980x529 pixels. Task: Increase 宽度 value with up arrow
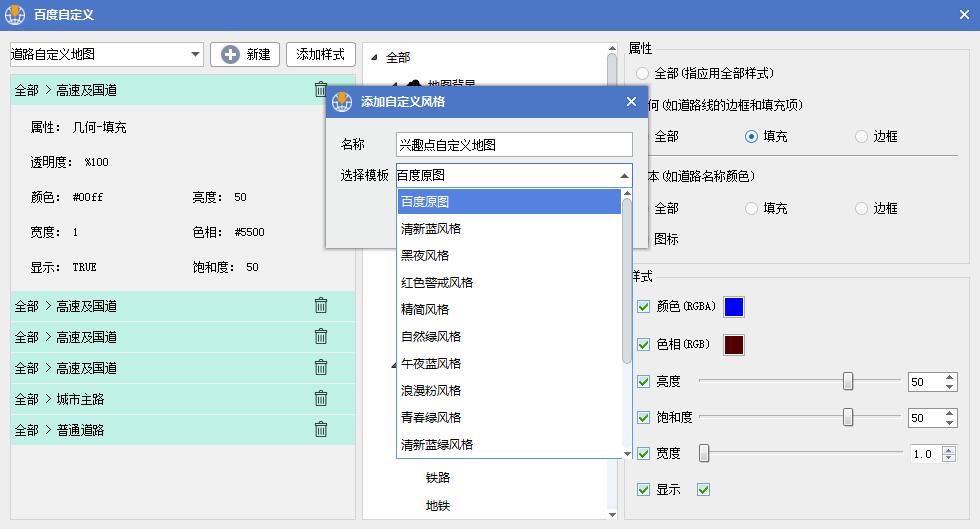point(949,450)
